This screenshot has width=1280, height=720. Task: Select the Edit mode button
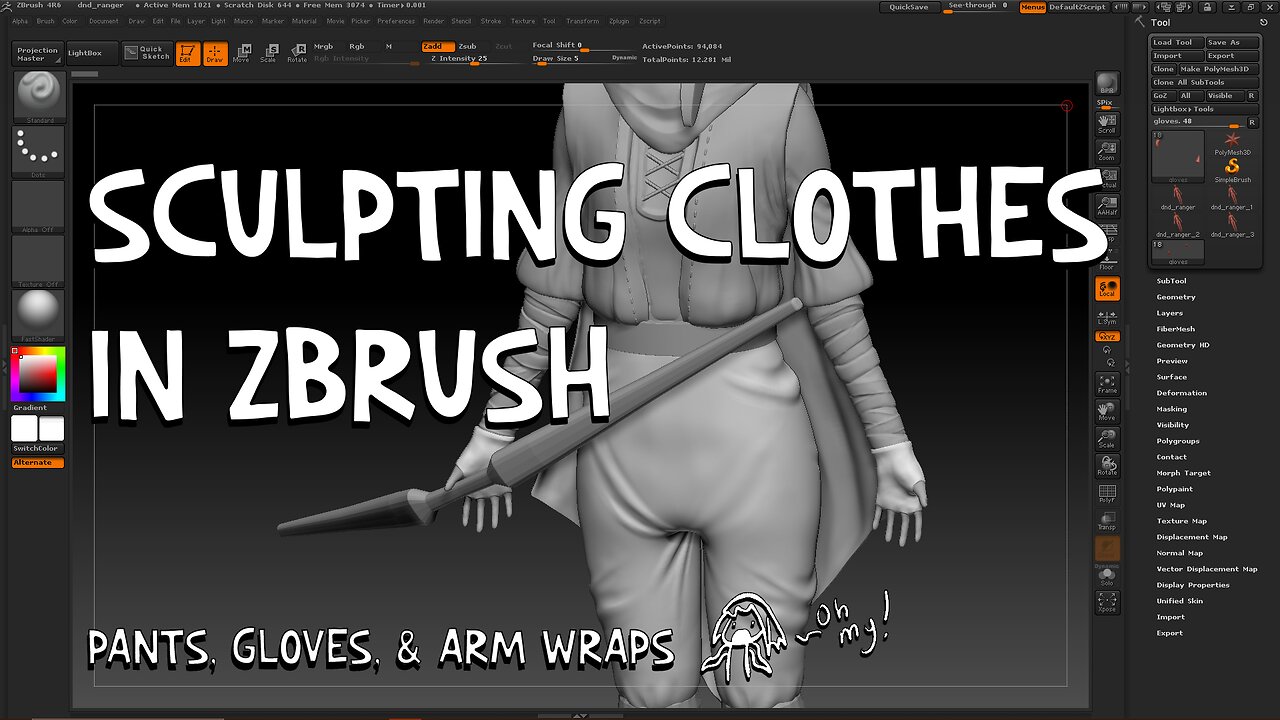click(x=187, y=54)
